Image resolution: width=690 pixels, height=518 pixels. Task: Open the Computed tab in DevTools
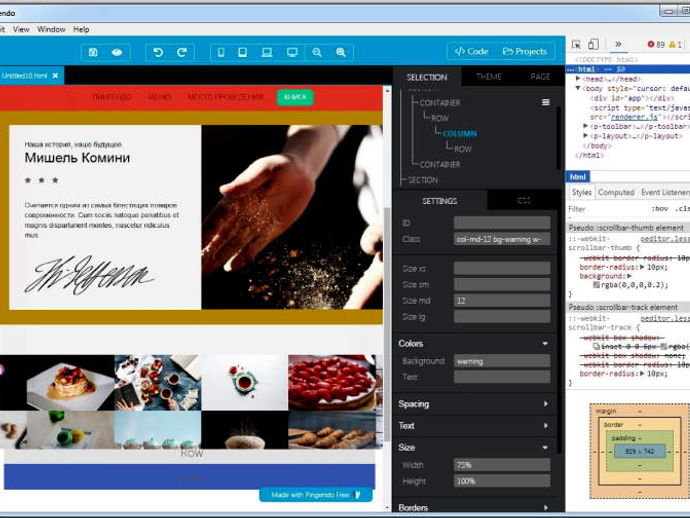[616, 192]
